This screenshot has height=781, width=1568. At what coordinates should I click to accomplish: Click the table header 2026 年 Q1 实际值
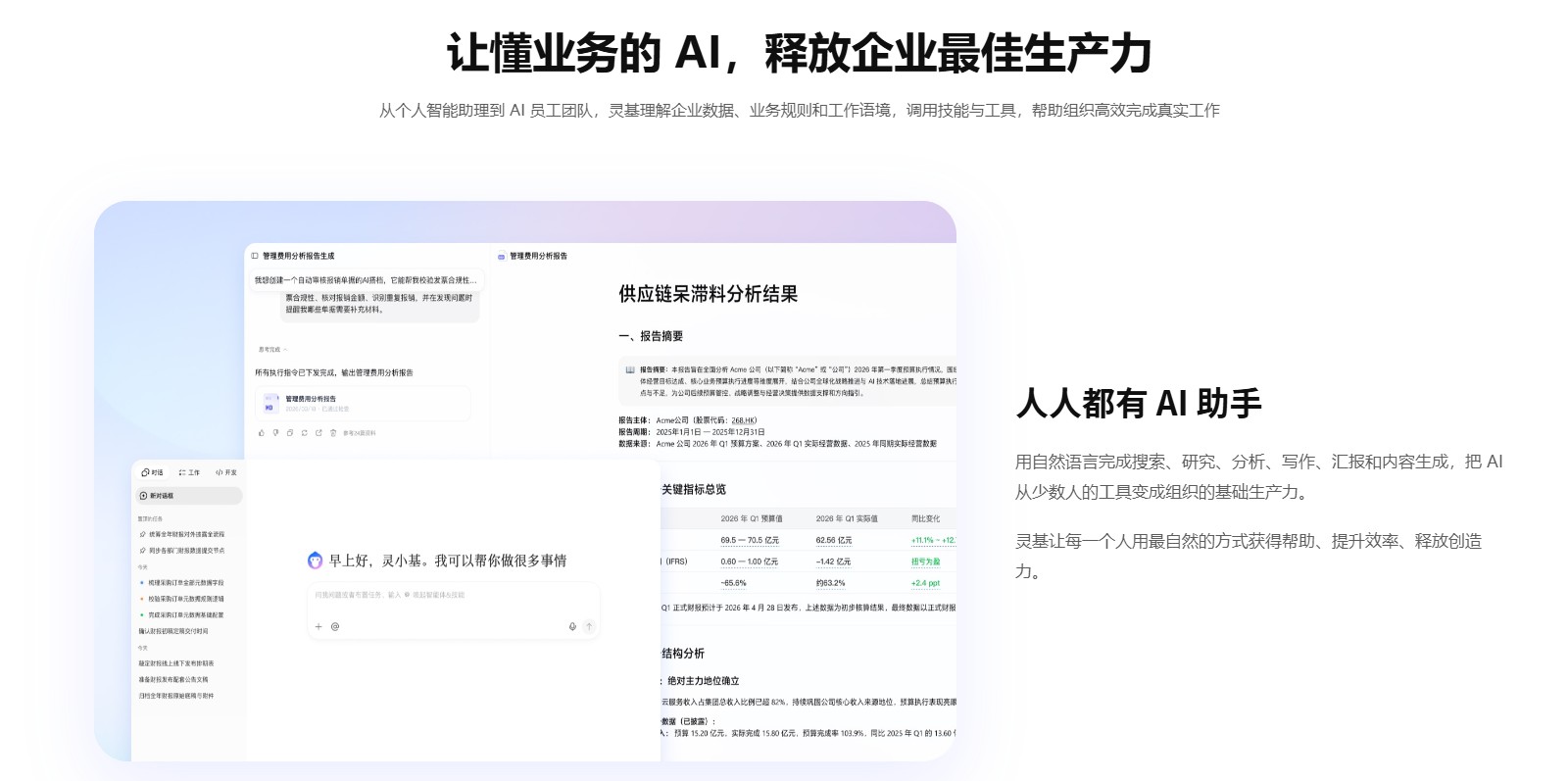point(847,518)
